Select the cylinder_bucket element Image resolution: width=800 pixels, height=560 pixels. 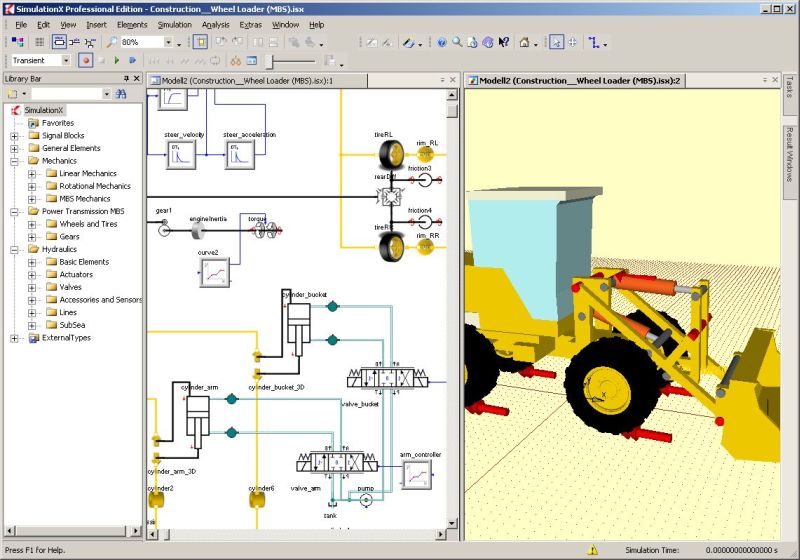tap(298, 329)
